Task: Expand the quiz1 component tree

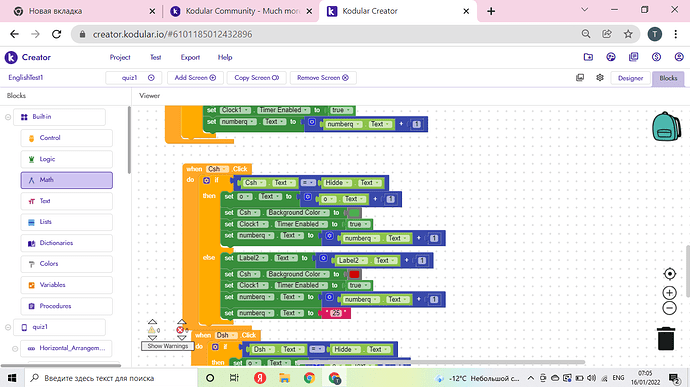Action: coord(8,327)
